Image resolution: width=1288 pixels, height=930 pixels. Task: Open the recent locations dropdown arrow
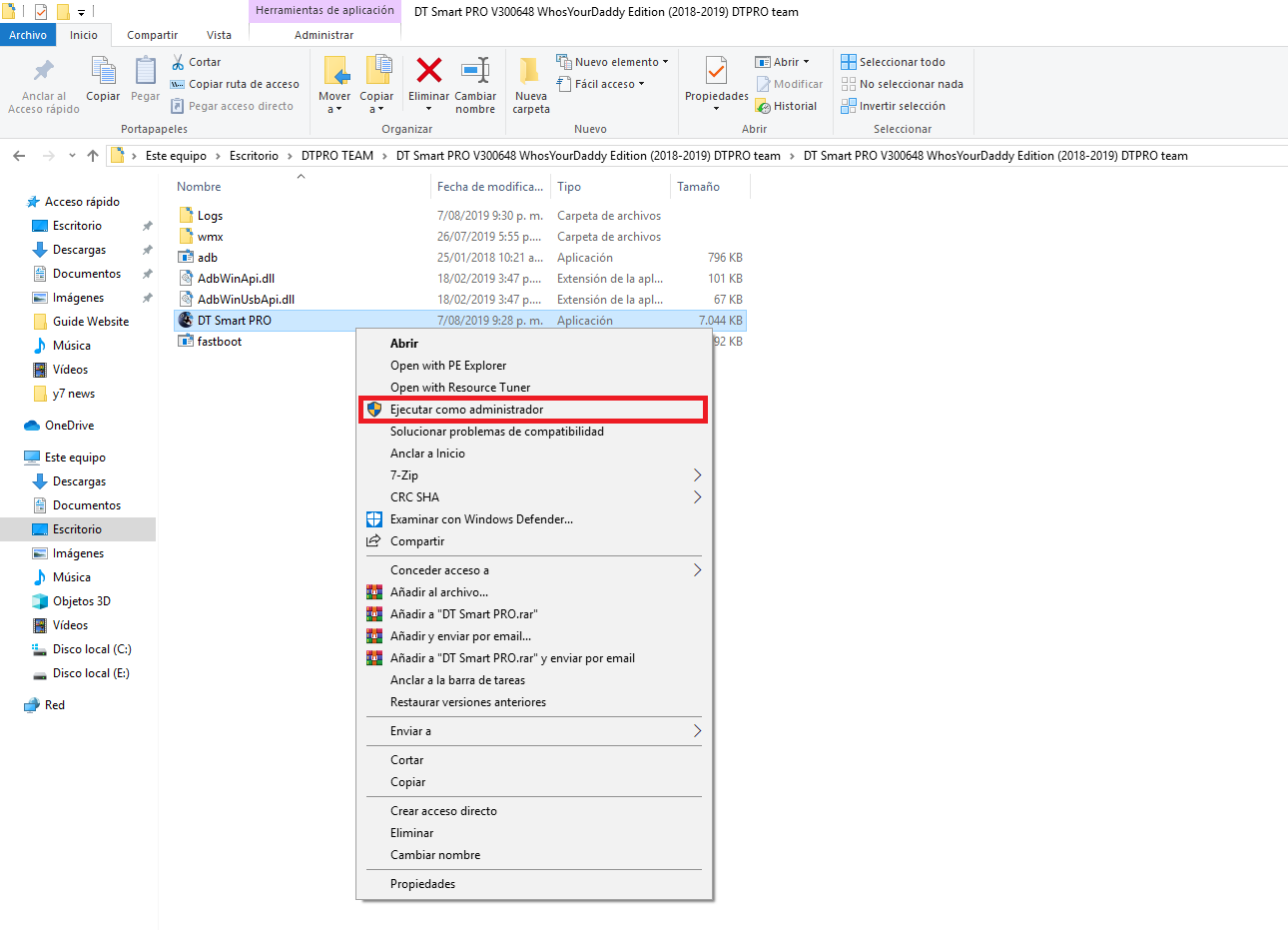click(72, 156)
